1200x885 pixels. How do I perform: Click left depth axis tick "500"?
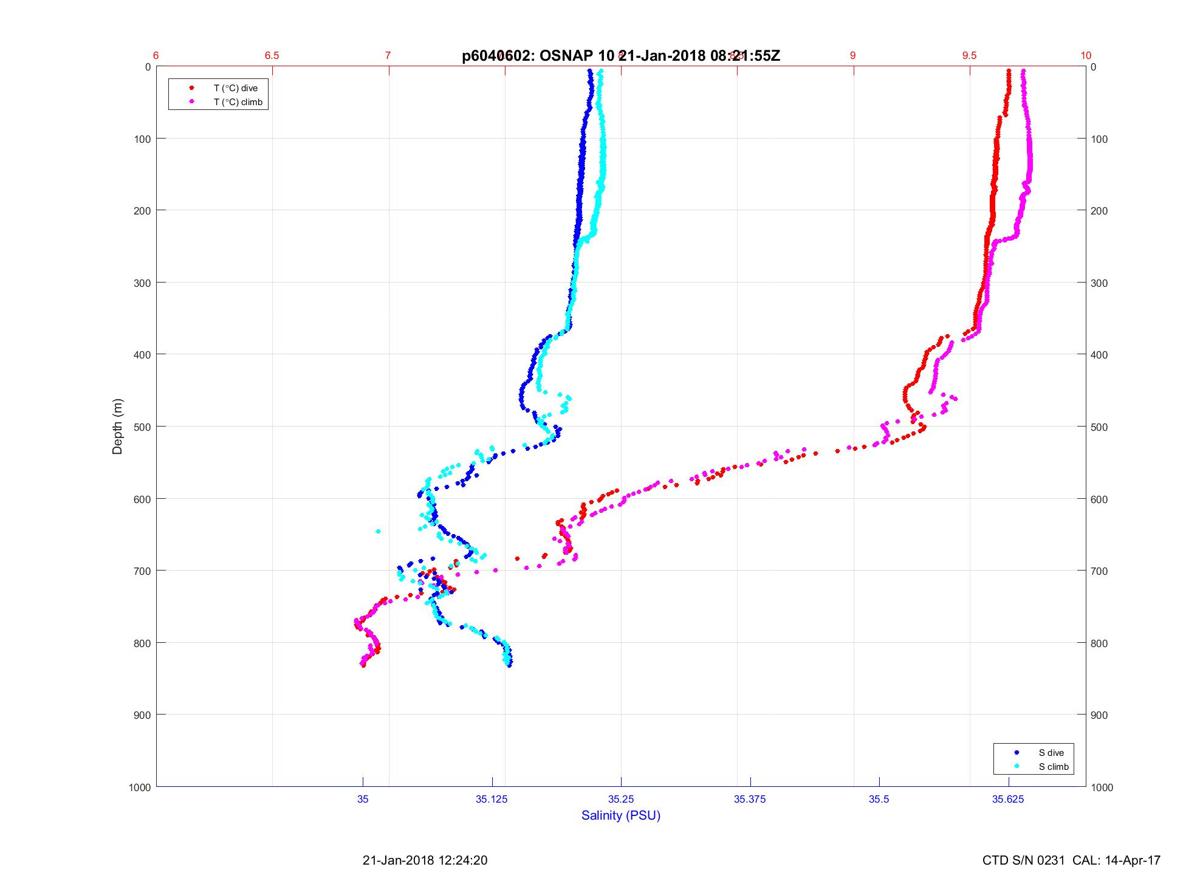tap(141, 427)
